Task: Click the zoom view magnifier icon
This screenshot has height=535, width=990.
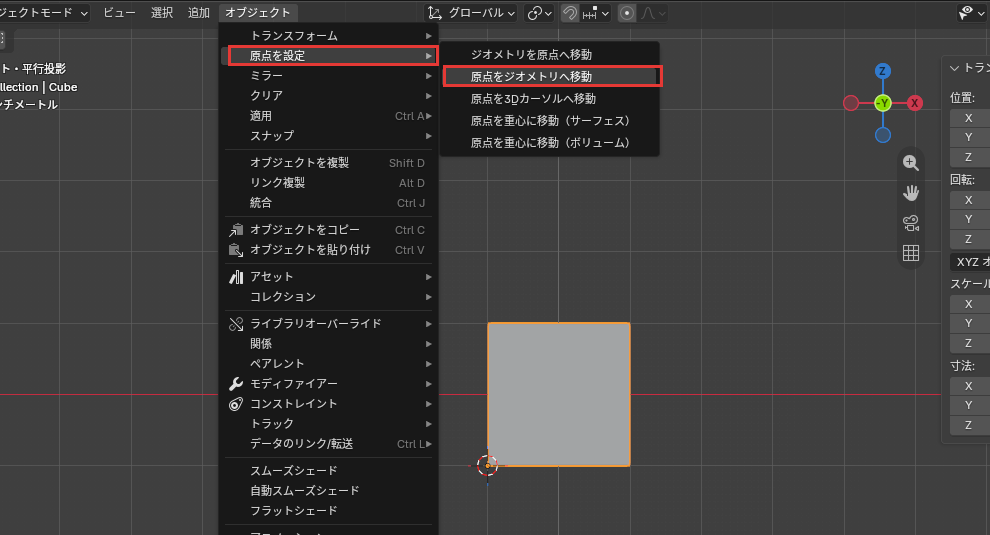Action: (x=910, y=163)
